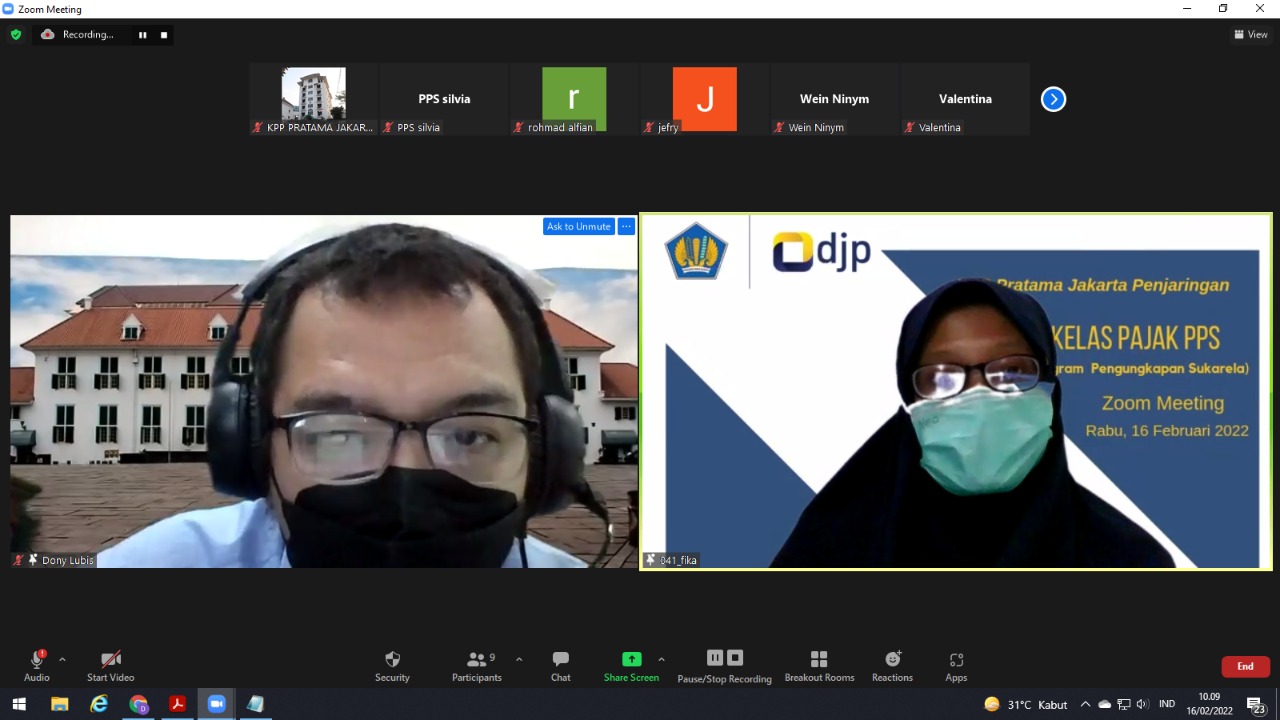Click the green encryption shield icon
The height and width of the screenshot is (720, 1280).
point(15,35)
